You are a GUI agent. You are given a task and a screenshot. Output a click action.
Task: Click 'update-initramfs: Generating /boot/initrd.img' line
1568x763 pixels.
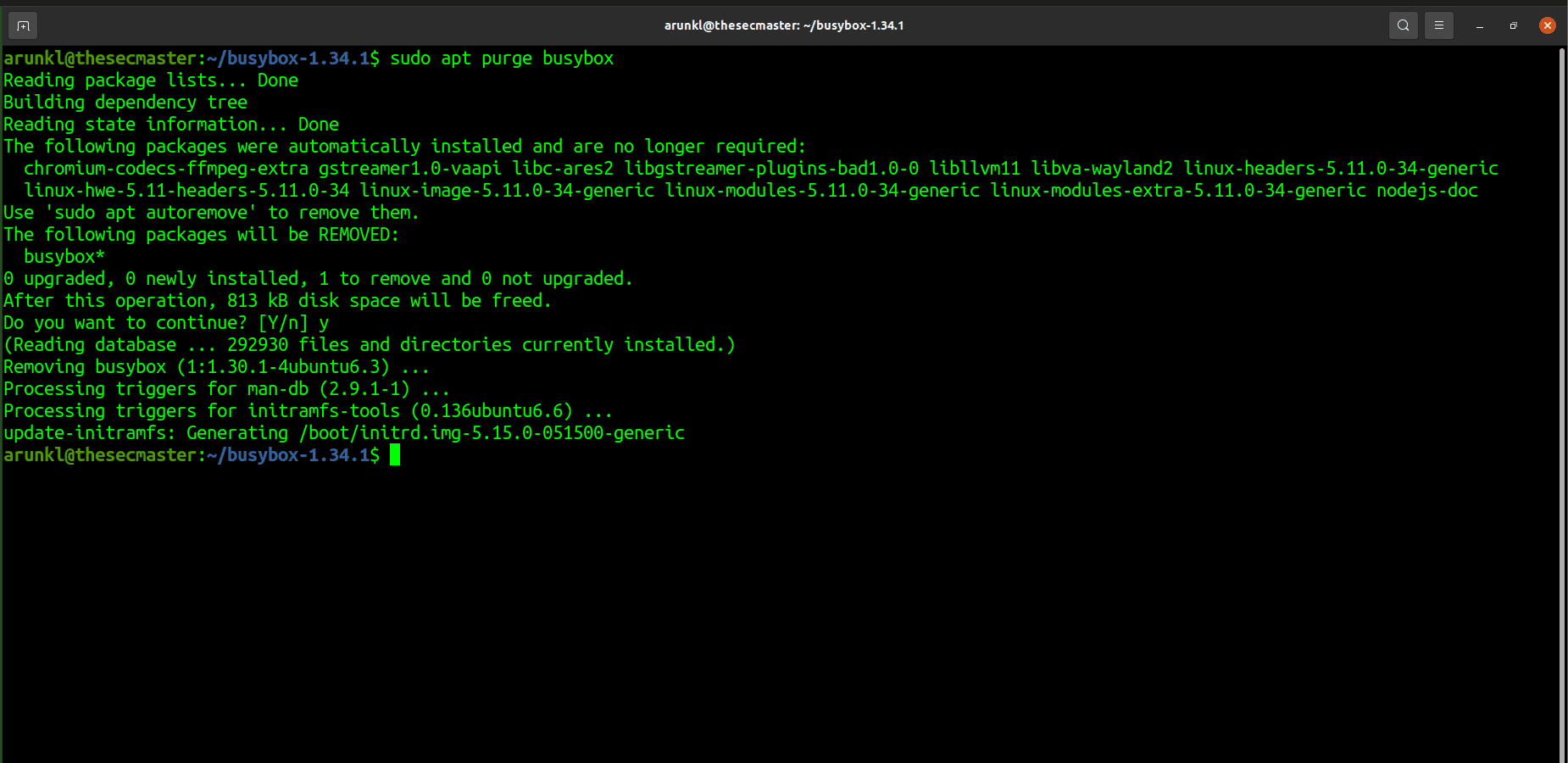click(x=344, y=433)
